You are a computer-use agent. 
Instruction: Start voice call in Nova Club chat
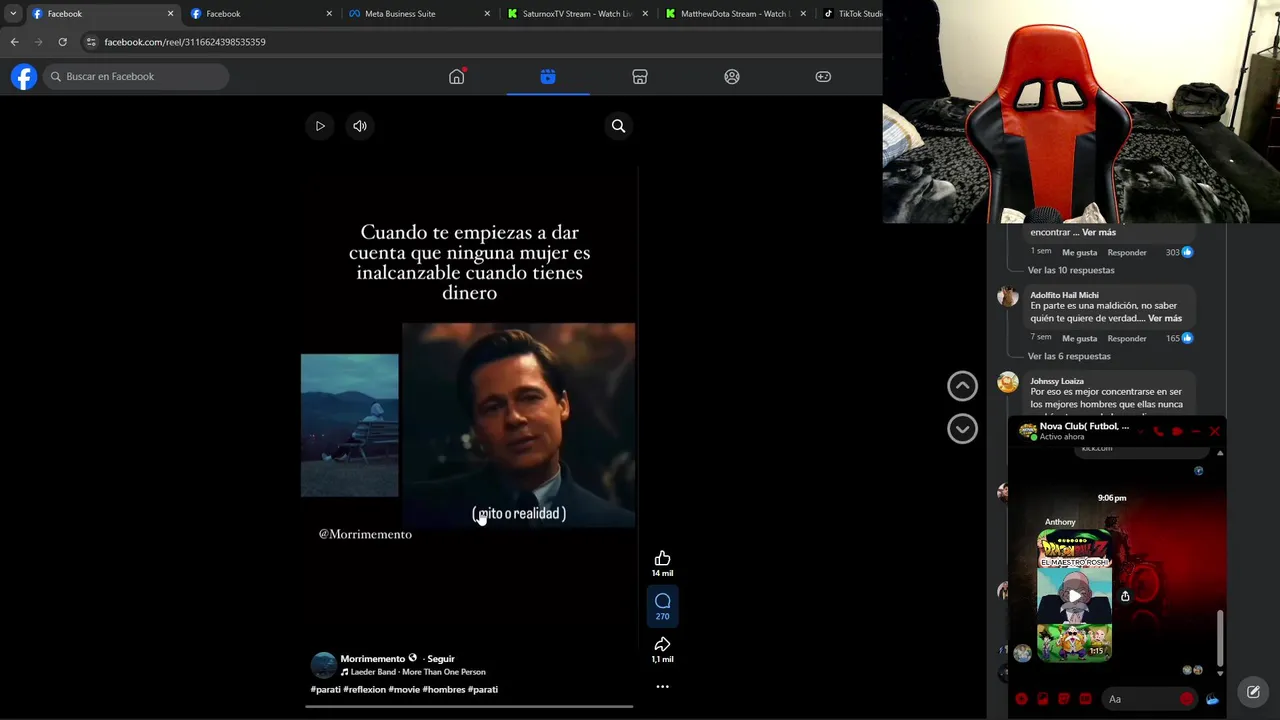1158,431
